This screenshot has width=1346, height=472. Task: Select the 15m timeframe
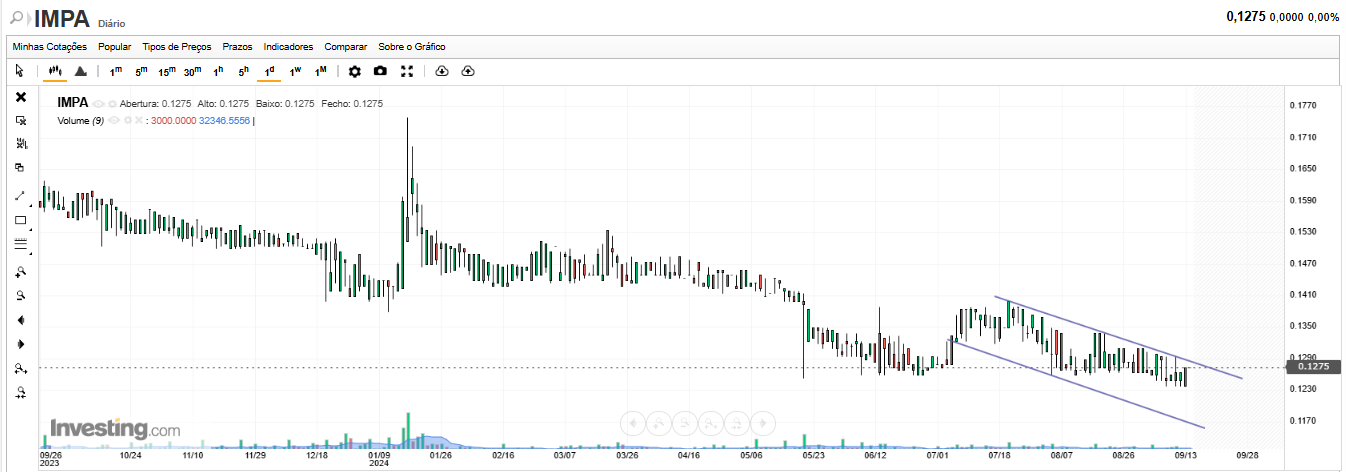166,71
